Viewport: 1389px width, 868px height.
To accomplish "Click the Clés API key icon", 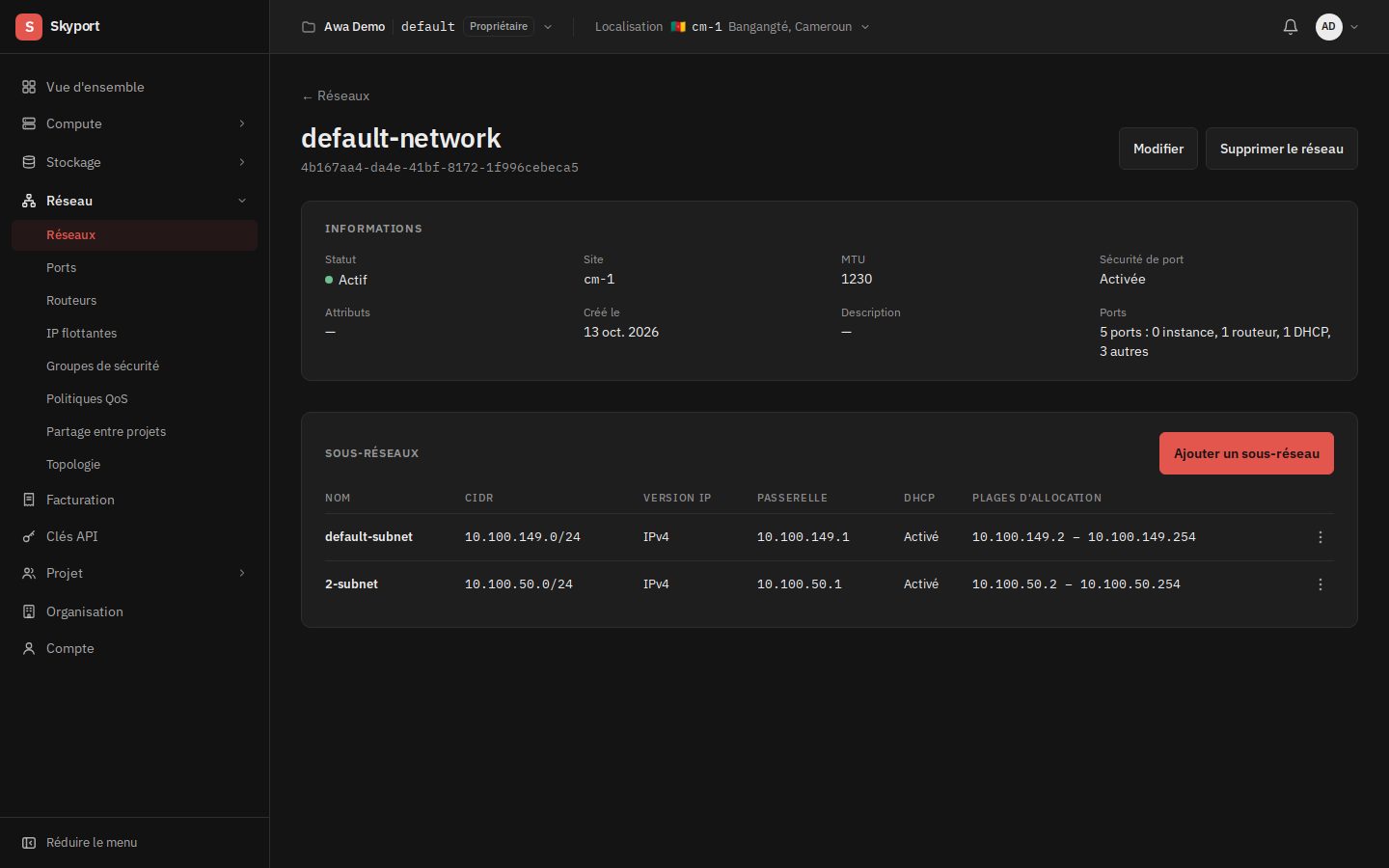I will [29, 536].
